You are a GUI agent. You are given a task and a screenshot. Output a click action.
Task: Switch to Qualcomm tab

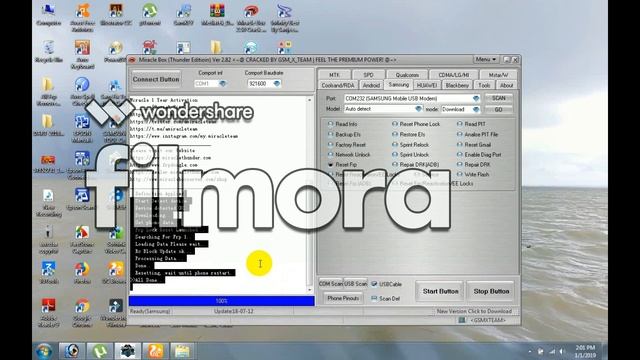point(407,75)
